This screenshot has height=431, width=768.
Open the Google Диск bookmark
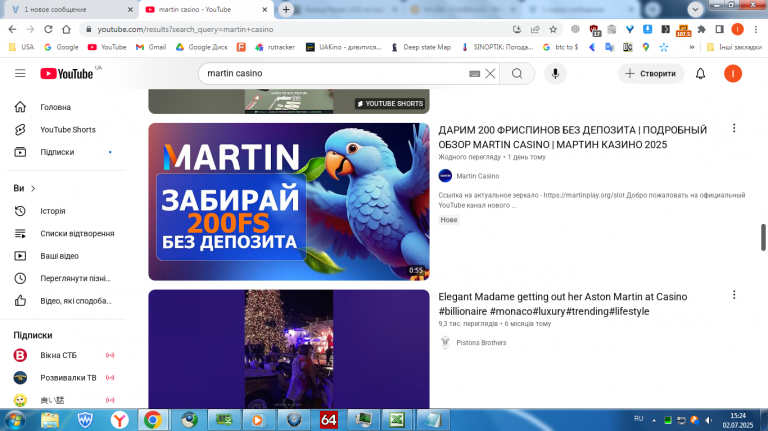202,47
